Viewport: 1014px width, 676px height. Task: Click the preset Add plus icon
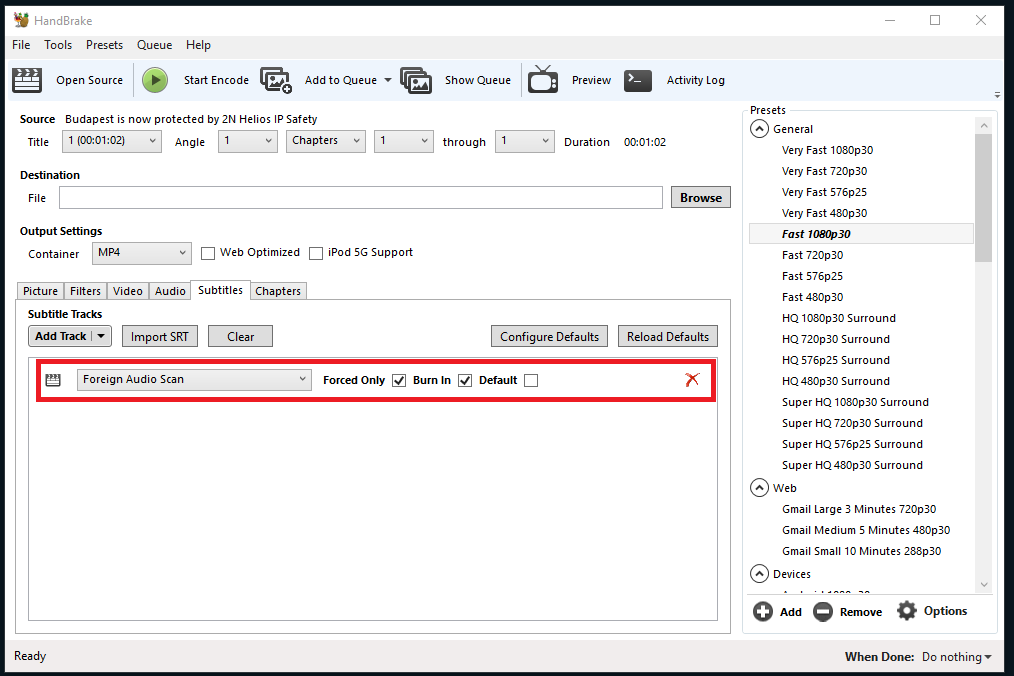(x=763, y=612)
